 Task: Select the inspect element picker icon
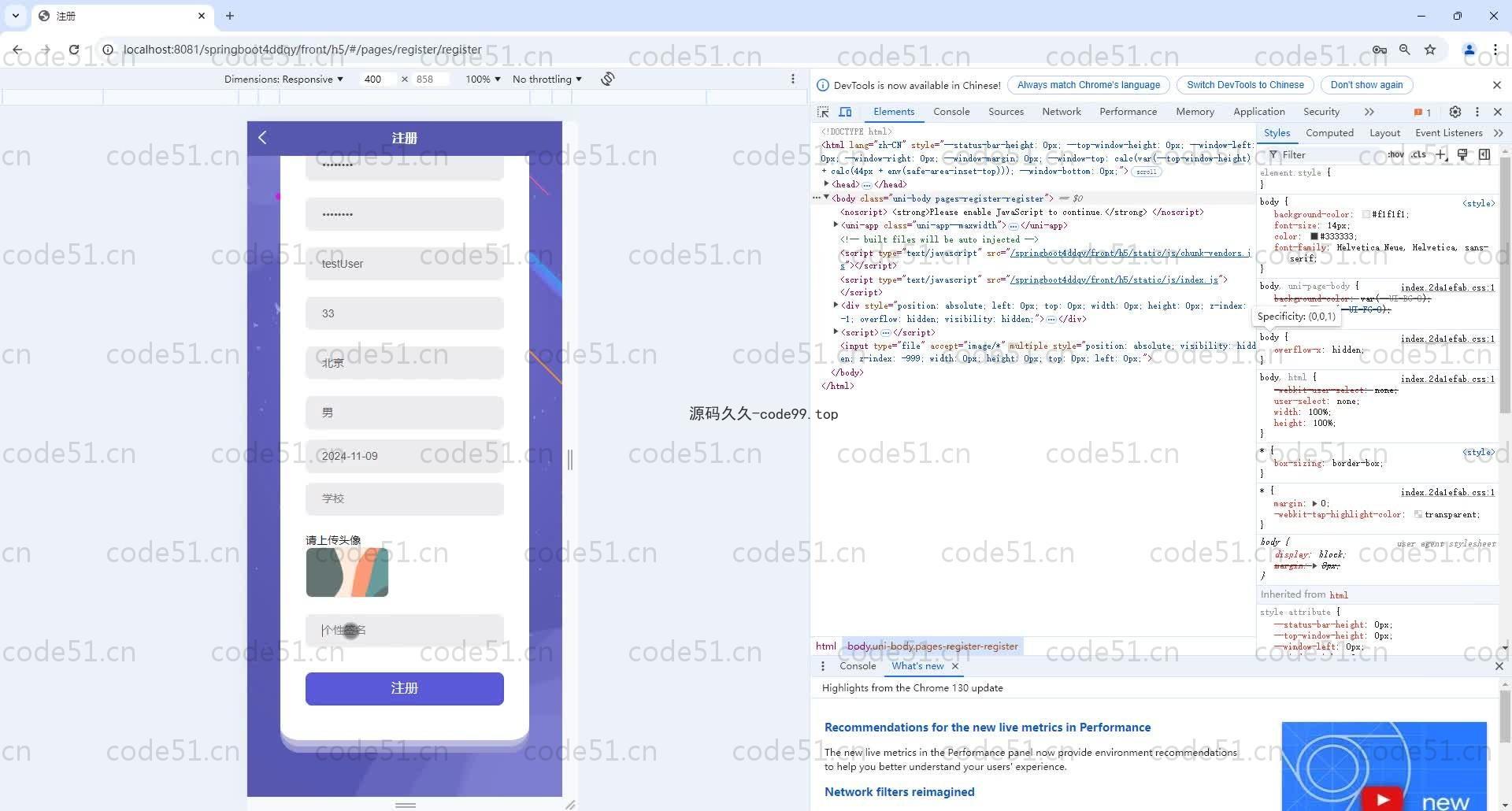click(823, 112)
